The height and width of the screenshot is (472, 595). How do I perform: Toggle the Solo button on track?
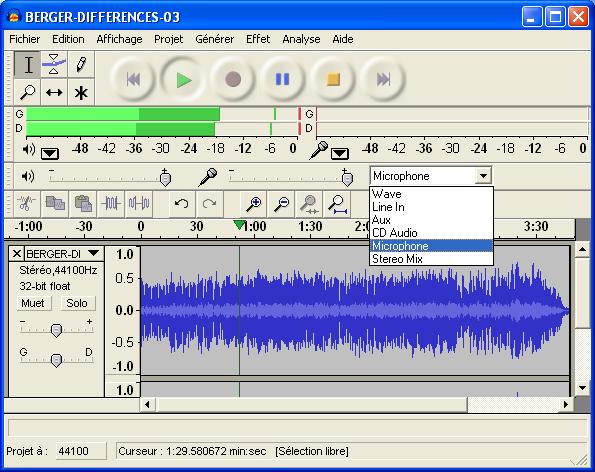77,303
